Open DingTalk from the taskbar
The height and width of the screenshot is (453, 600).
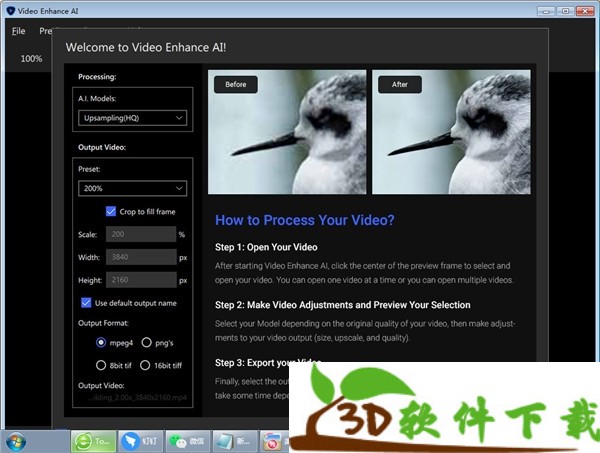[x=140, y=442]
